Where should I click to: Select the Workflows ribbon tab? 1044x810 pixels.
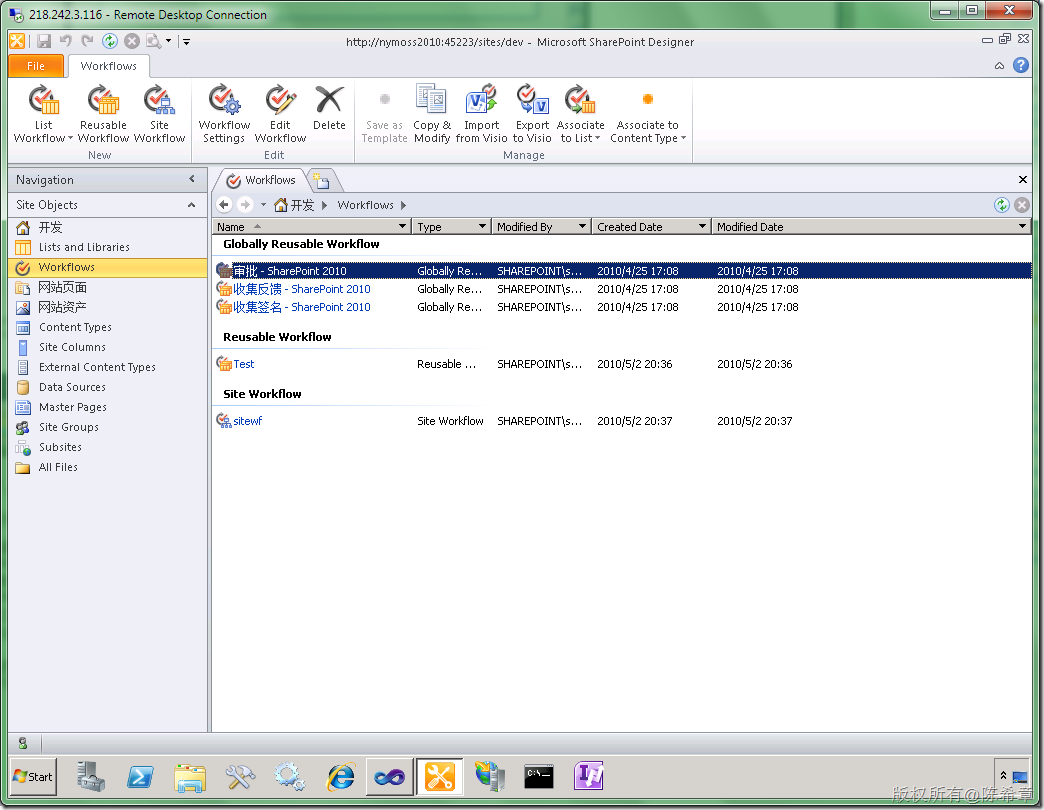click(x=109, y=66)
